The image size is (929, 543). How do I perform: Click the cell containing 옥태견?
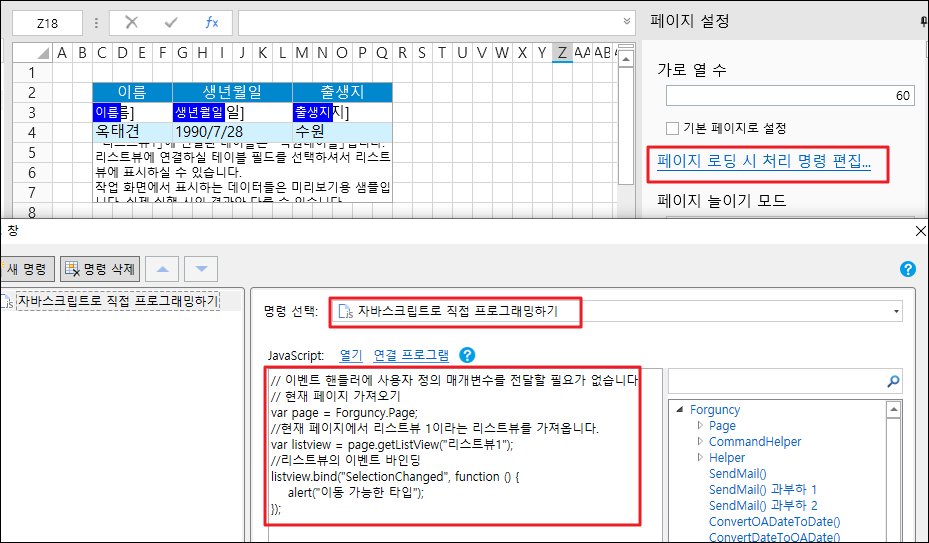pos(132,132)
